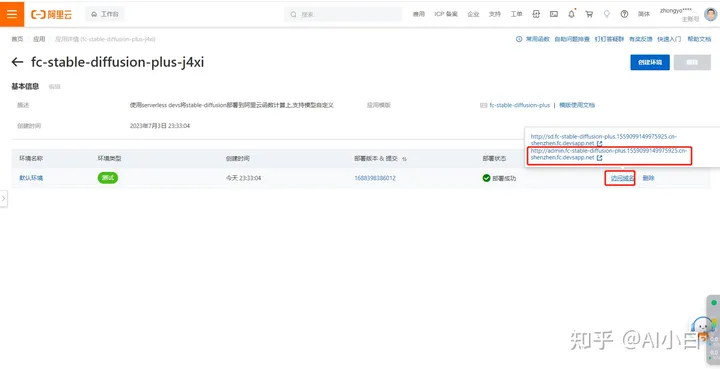Open deployment version 1688398386012
The height and width of the screenshot is (369, 720).
pyautogui.click(x=375, y=178)
